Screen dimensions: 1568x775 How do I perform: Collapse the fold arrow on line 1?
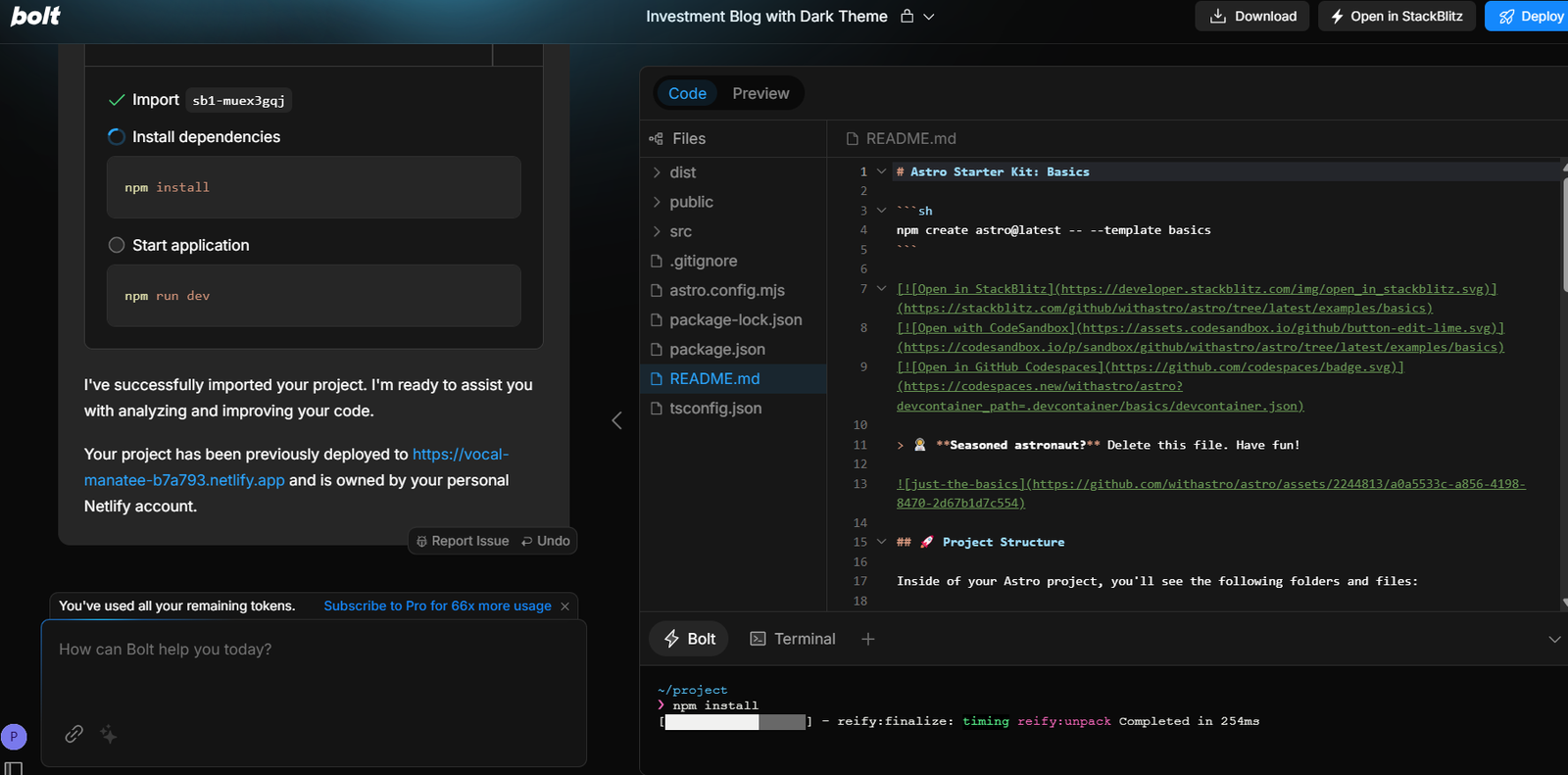pos(881,171)
